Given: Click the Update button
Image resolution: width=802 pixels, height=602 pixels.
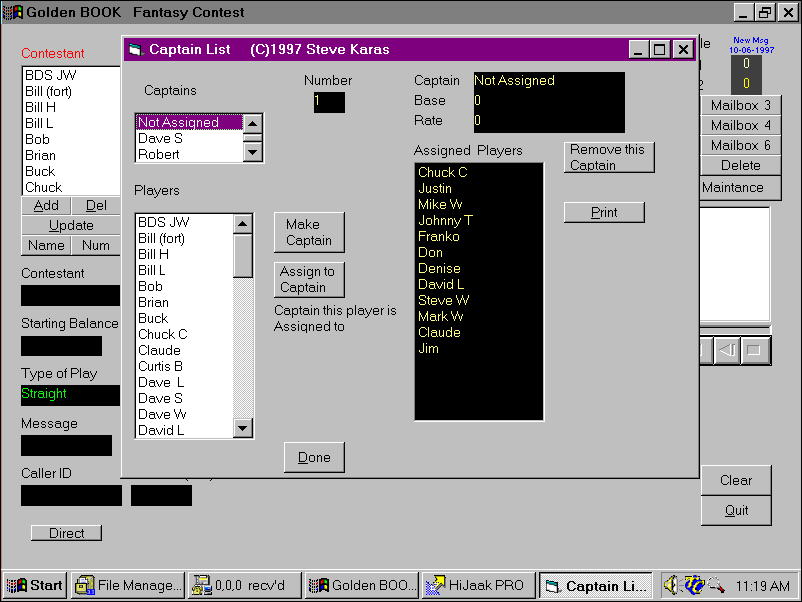Looking at the screenshot, I should [71, 226].
